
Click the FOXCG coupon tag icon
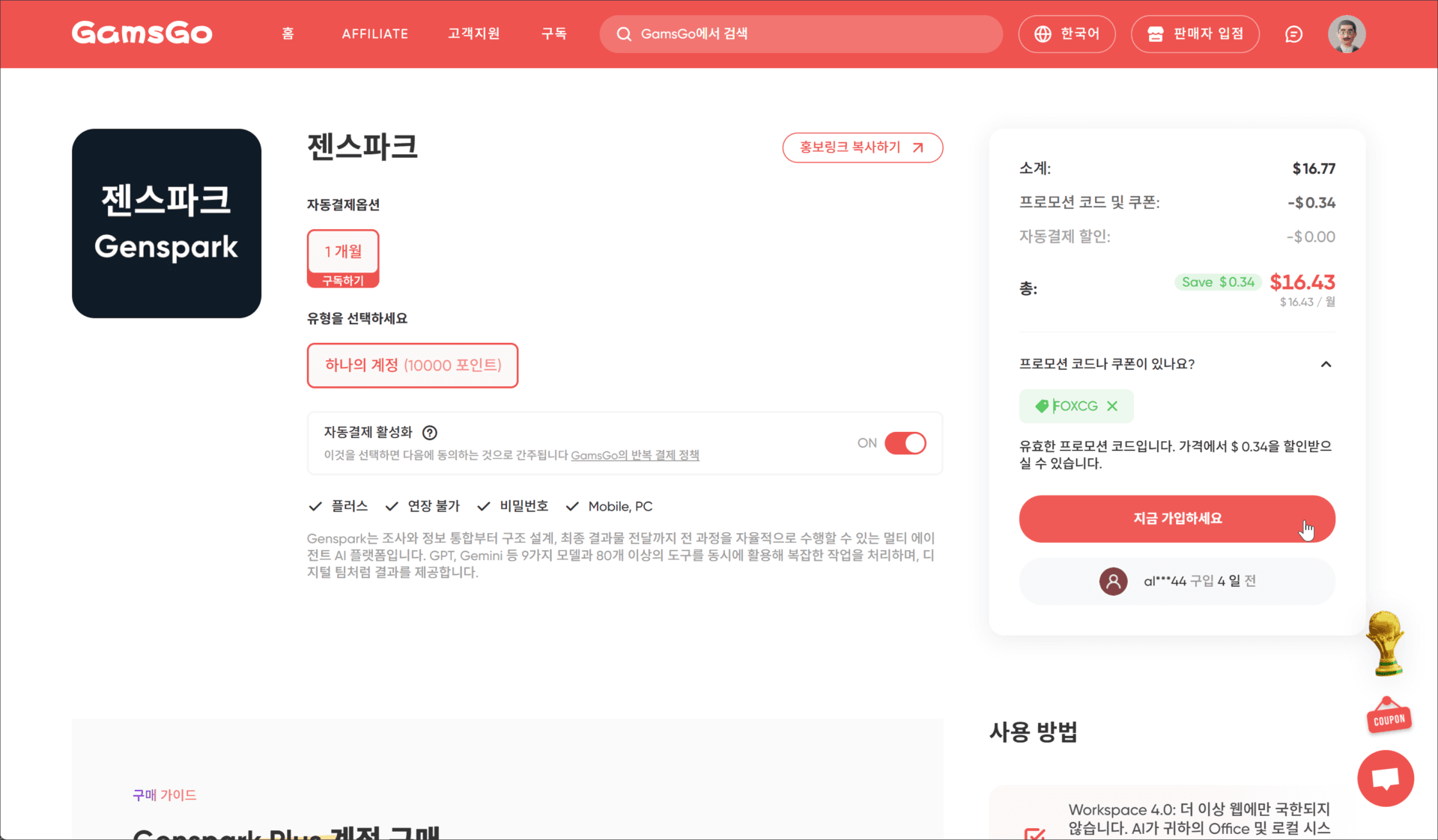coord(1041,406)
